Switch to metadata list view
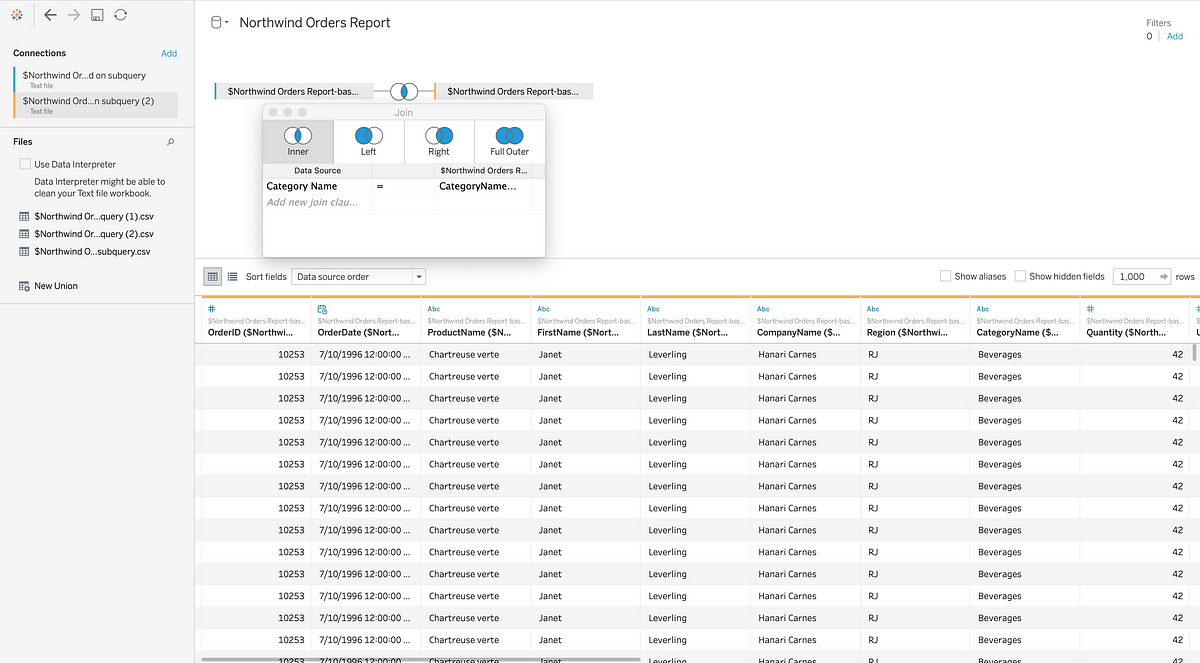 232,276
